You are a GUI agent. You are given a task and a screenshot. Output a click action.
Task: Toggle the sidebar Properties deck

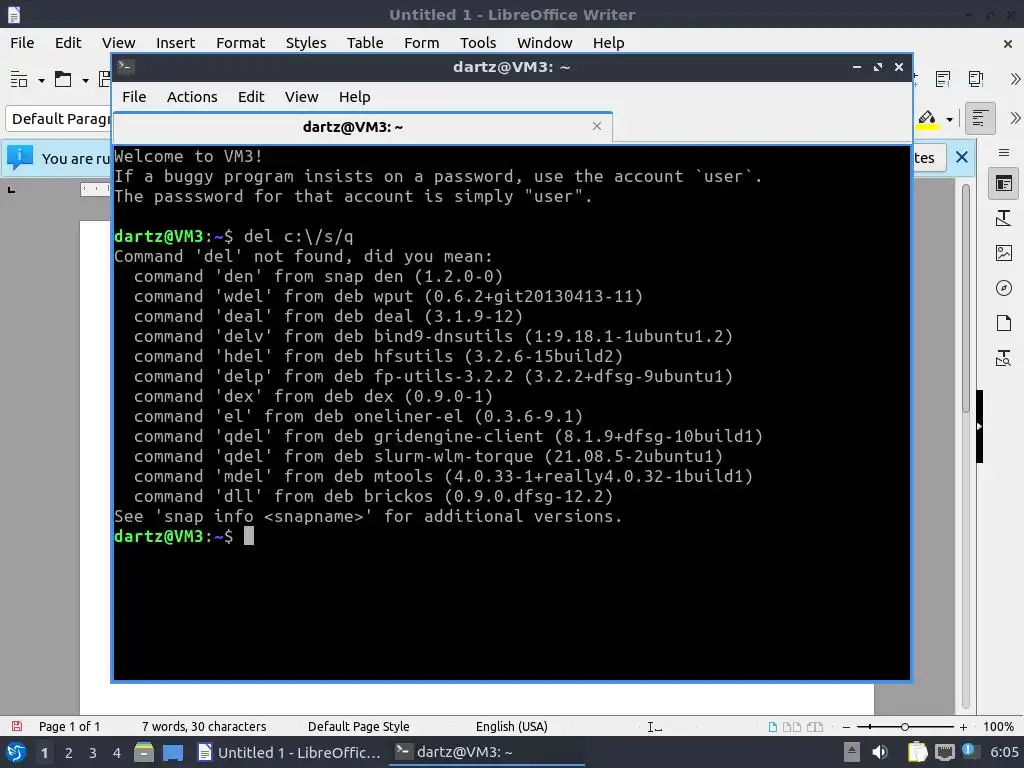pos(1004,184)
